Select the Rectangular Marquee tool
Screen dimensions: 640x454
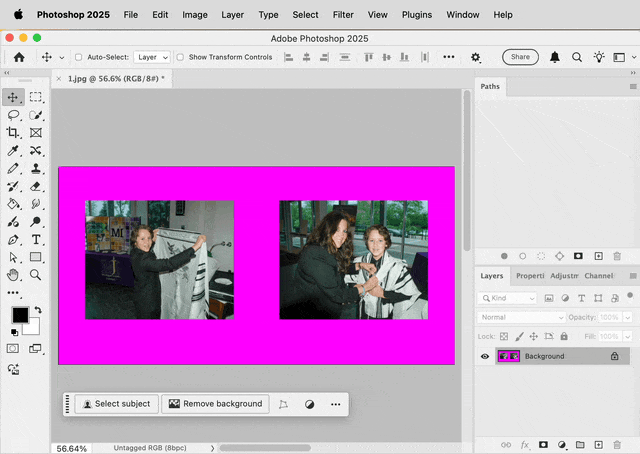pyautogui.click(x=36, y=97)
